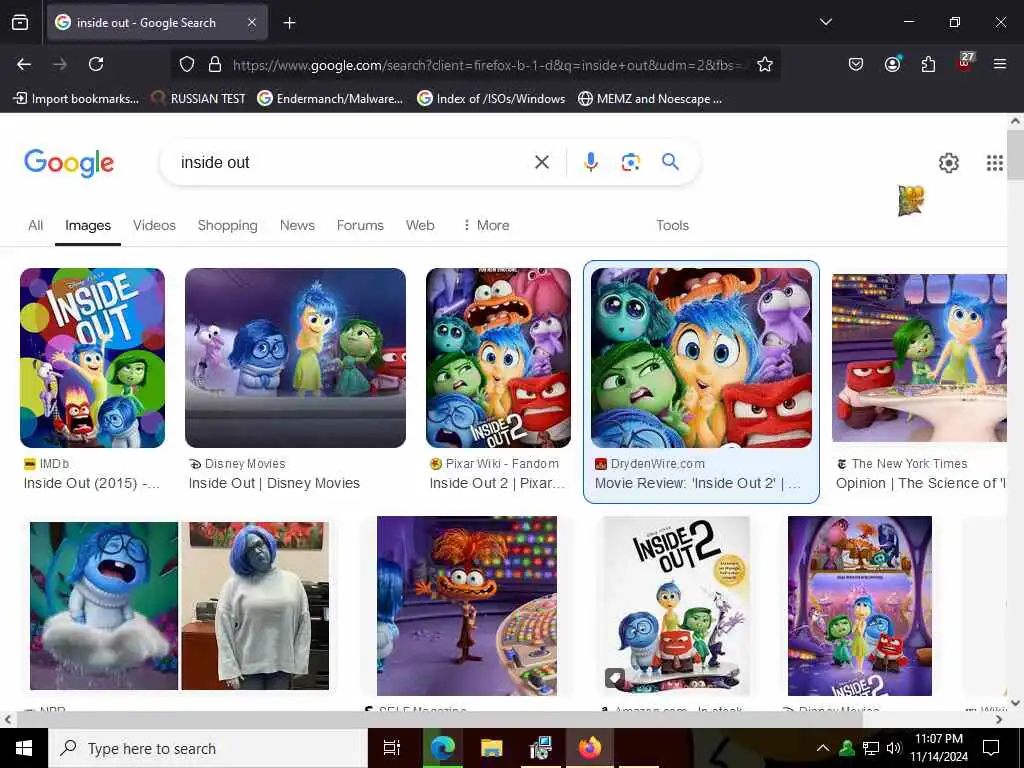This screenshot has width=1024, height=768.
Task: Open IMDb Inside Out (2015) poster
Action: [x=92, y=358]
